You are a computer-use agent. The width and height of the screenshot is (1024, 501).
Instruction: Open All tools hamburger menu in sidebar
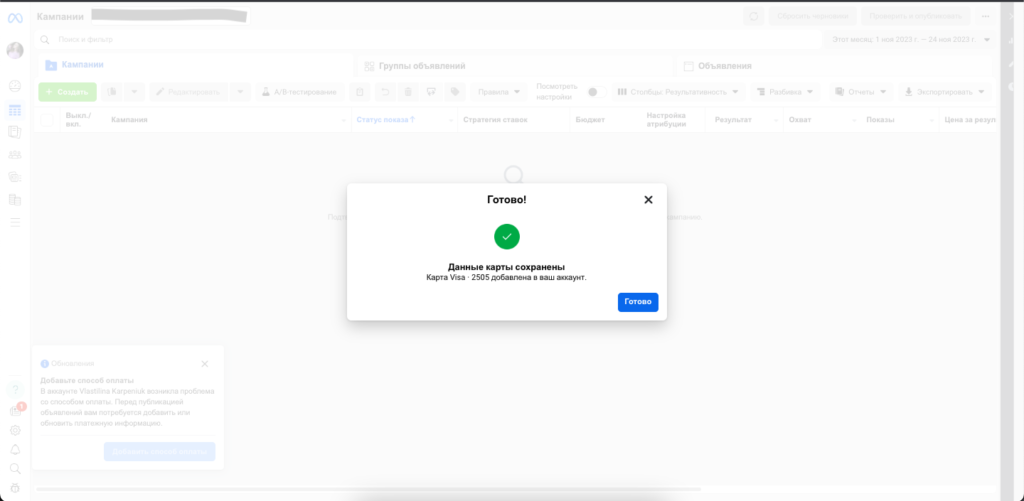[15, 222]
